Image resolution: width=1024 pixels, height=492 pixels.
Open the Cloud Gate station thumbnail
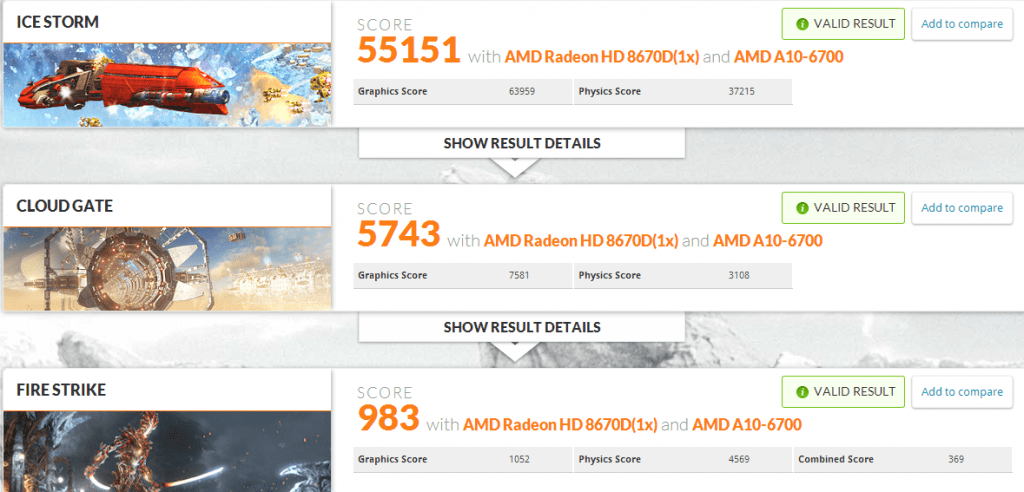[x=167, y=269]
